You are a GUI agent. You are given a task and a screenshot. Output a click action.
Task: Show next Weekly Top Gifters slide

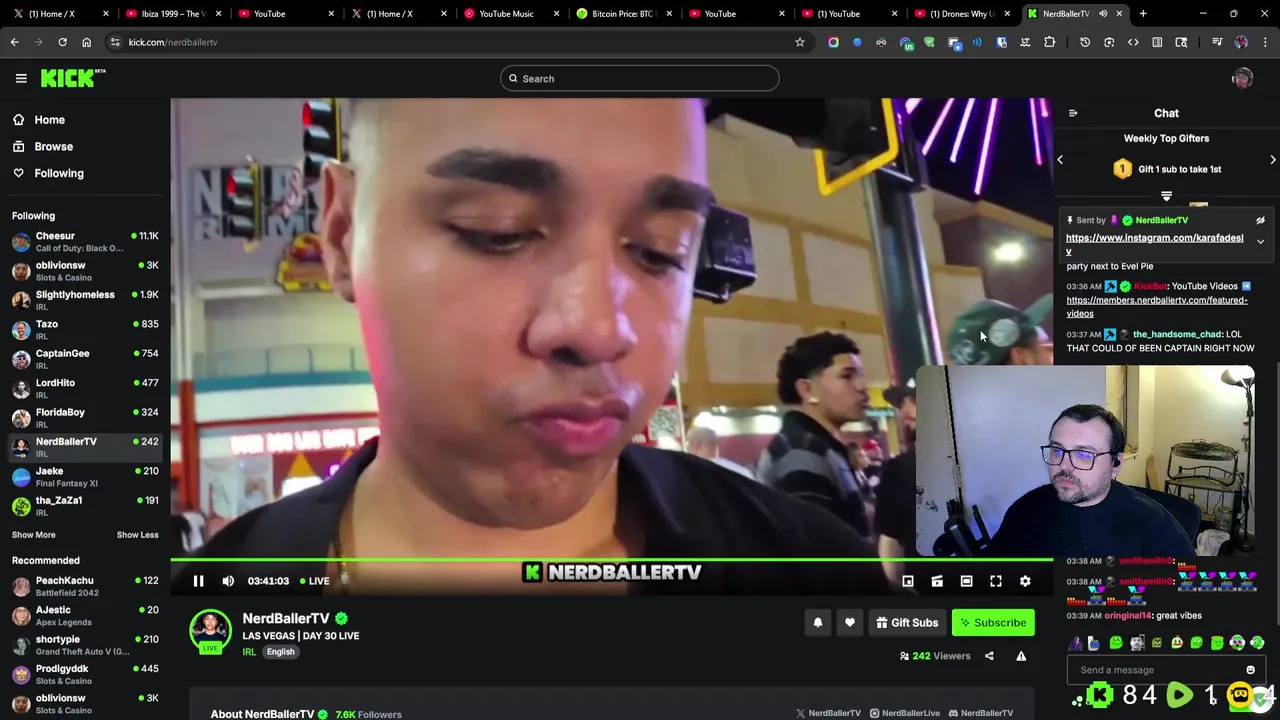1273,160
